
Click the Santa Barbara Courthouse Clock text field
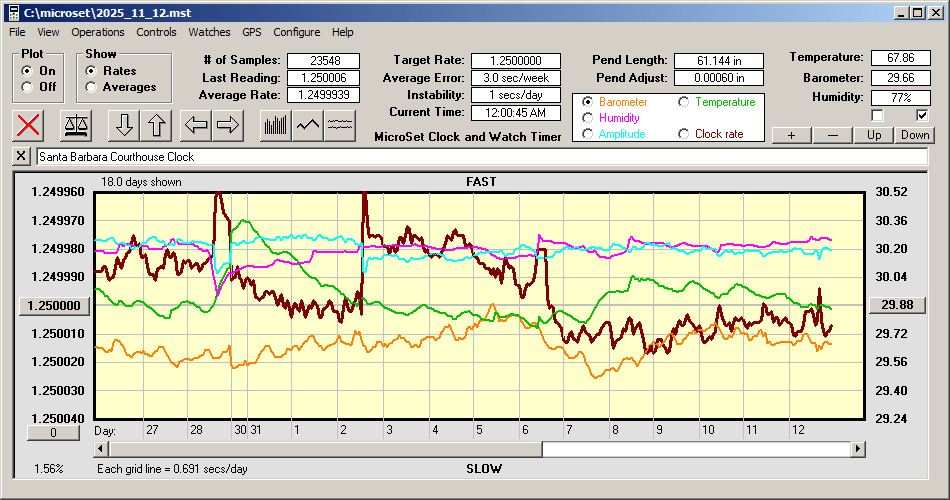[x=480, y=157]
